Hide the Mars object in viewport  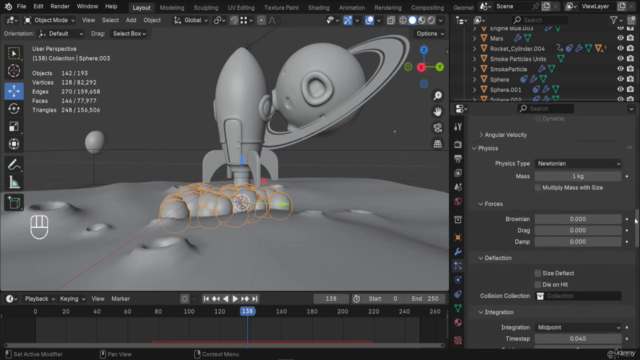(620, 38)
